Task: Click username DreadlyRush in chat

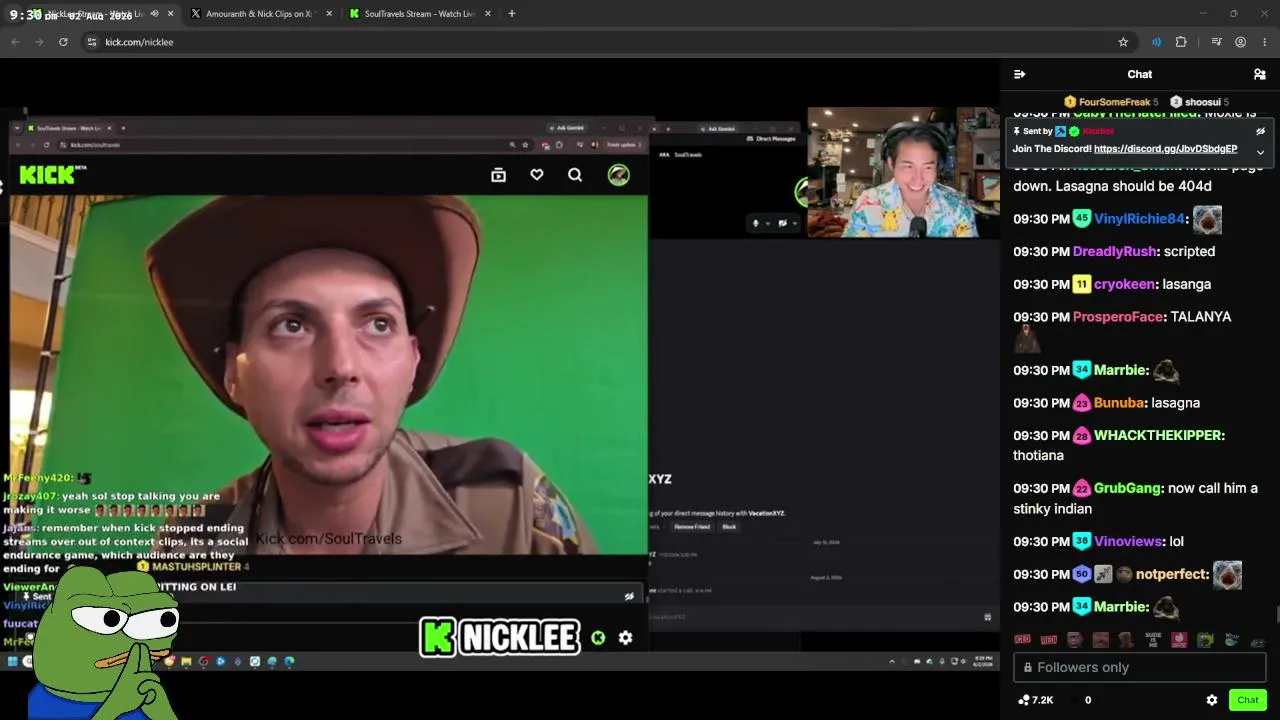Action: pyautogui.click(x=1115, y=252)
